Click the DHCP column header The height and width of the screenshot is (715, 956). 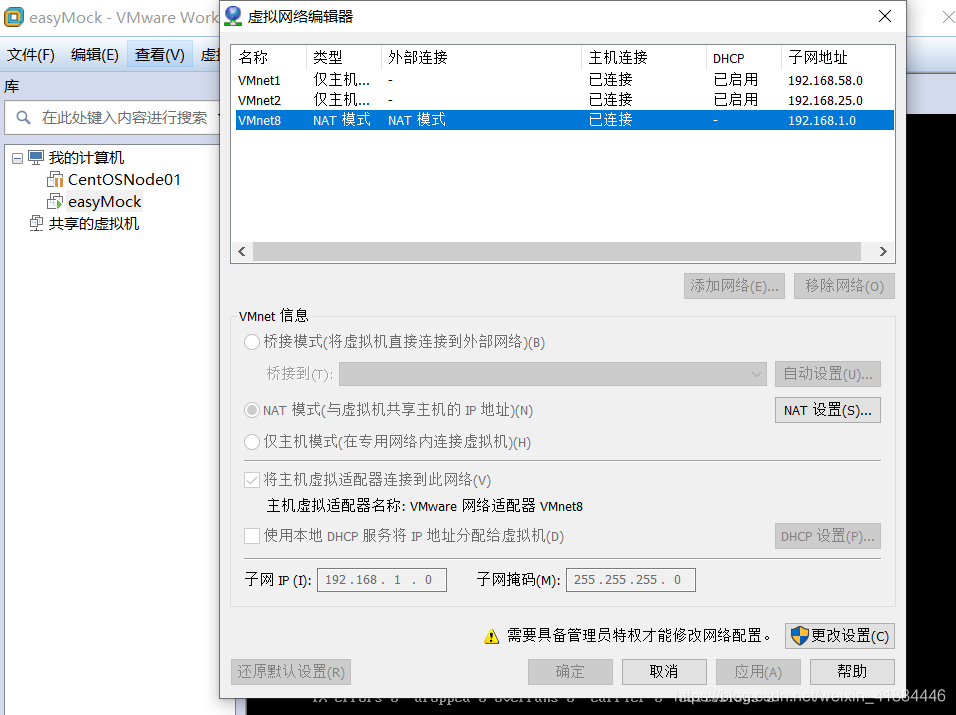tap(729, 58)
